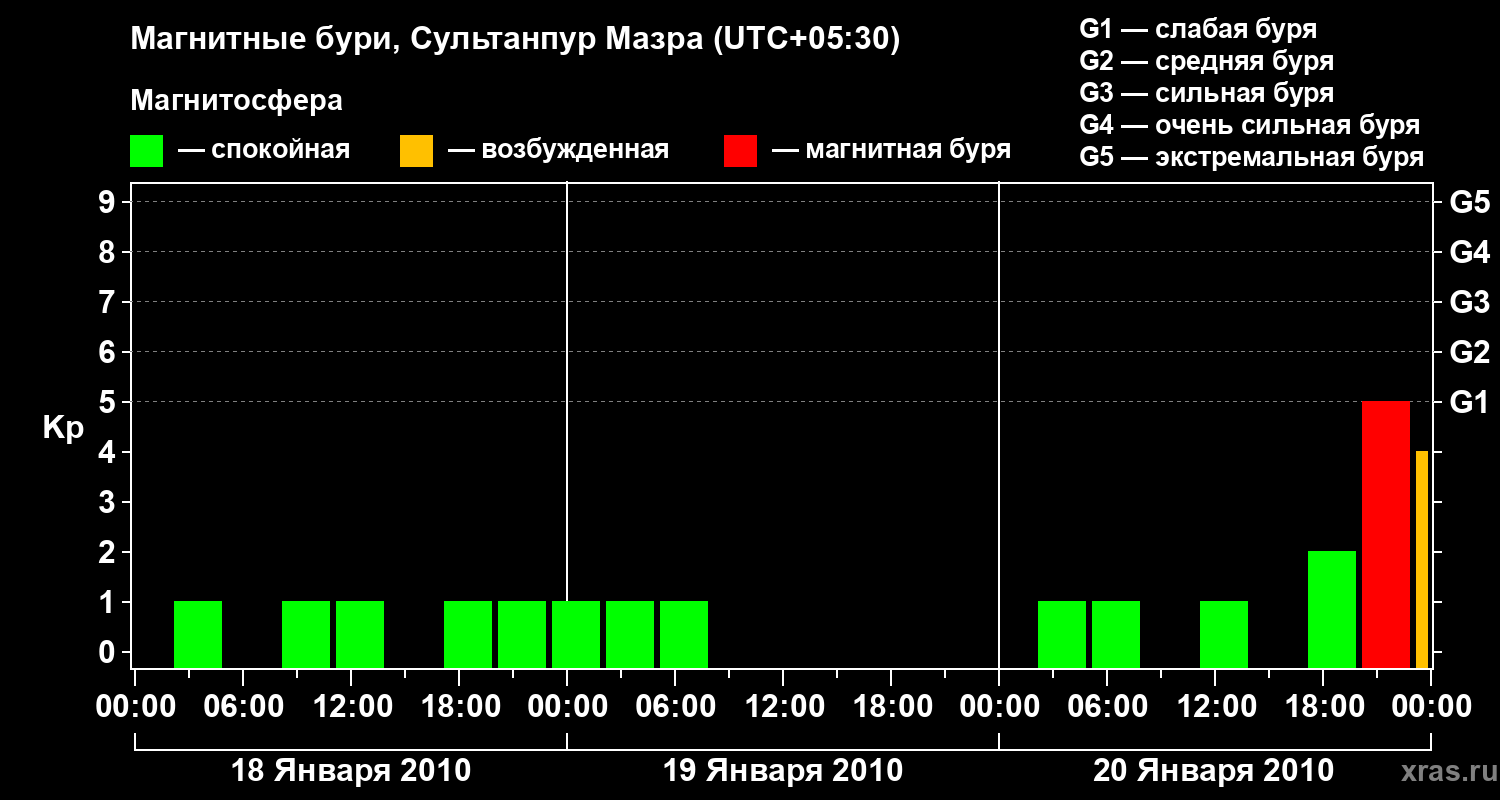Image resolution: width=1500 pixels, height=800 pixels.
Task: Click the Kp axis value "5"
Action: pyautogui.click(x=109, y=402)
